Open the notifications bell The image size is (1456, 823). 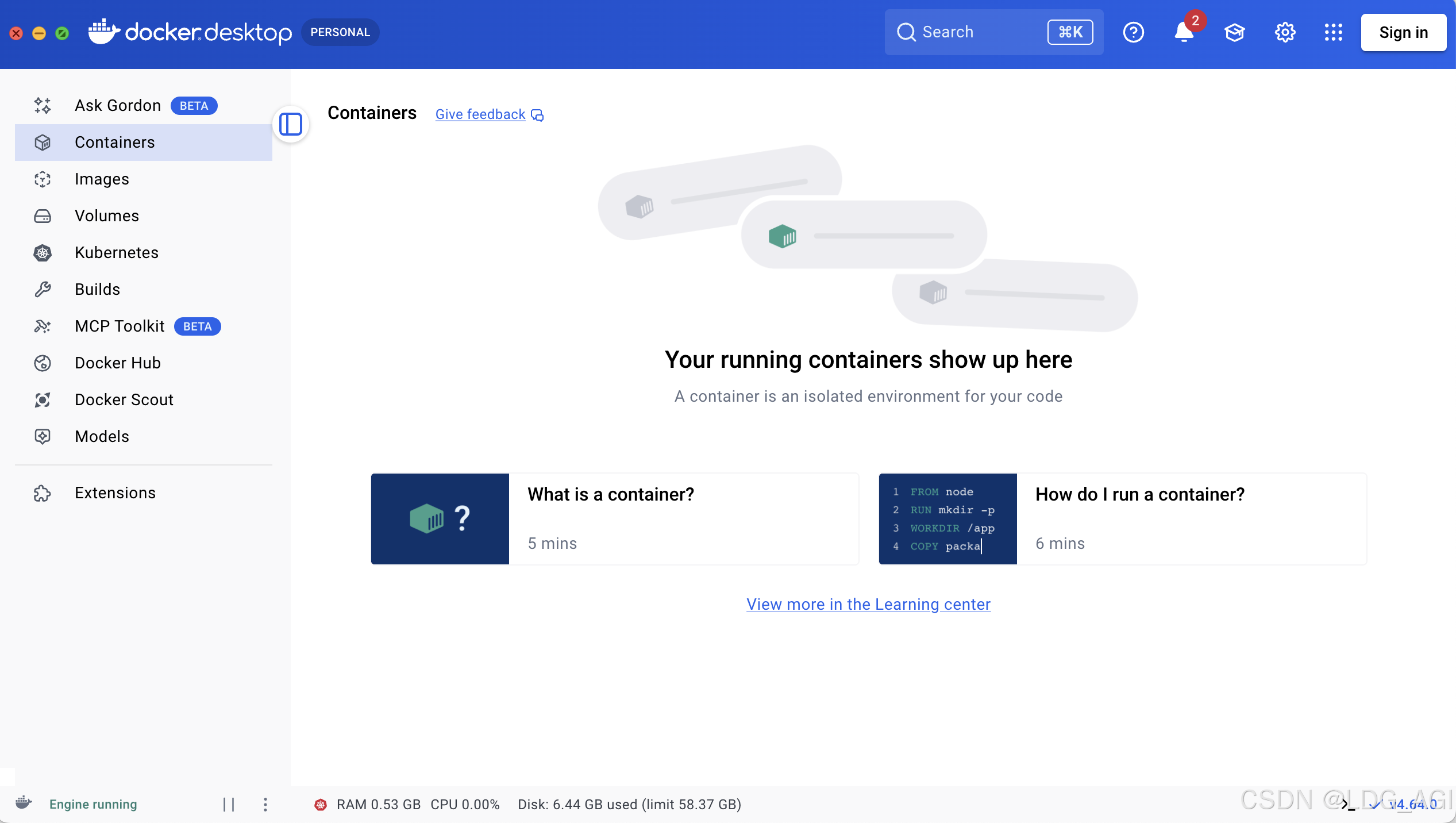coord(1184,32)
